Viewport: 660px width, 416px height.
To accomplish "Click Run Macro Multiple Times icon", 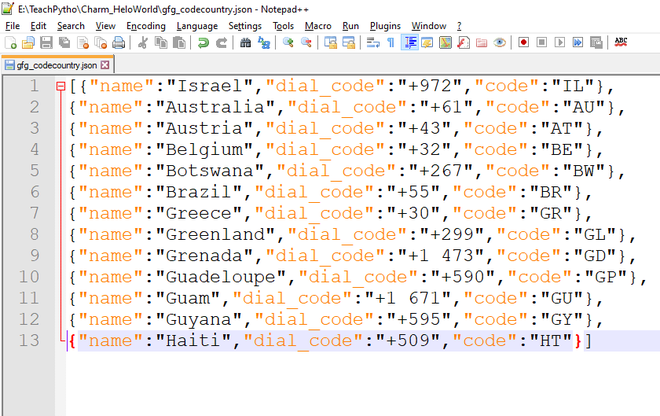I will click(x=578, y=43).
